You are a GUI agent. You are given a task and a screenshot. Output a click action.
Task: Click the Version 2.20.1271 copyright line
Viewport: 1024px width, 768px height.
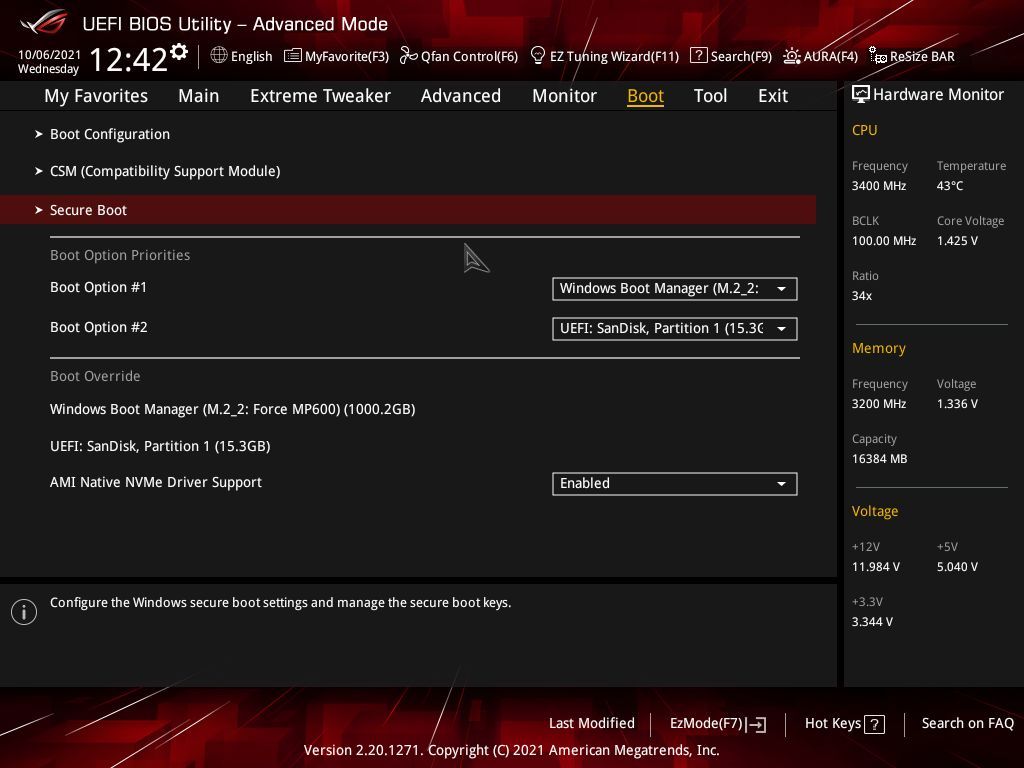pos(511,750)
